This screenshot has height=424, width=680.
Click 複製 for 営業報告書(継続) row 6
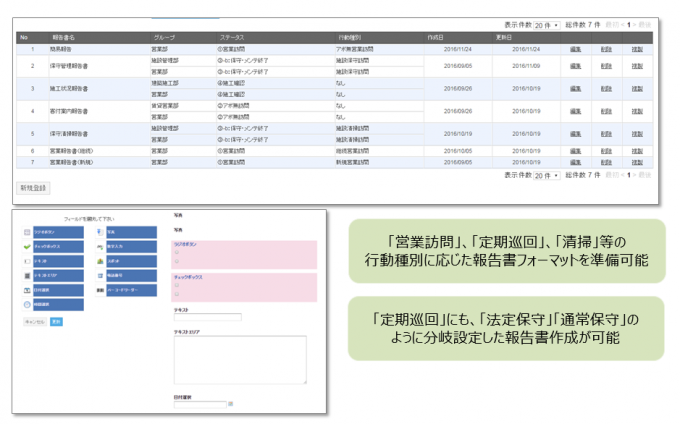click(637, 151)
